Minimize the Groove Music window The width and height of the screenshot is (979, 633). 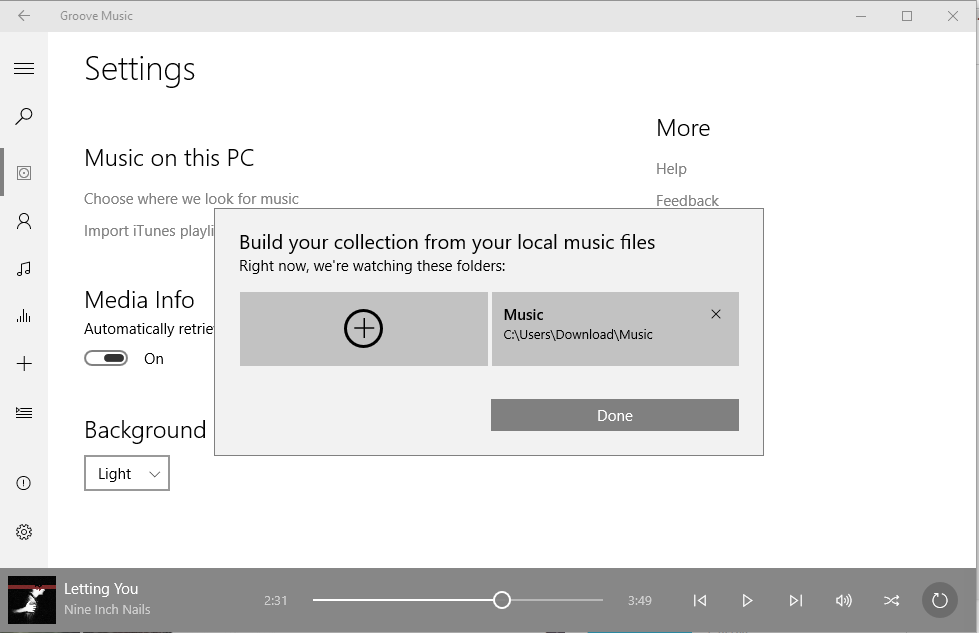861,16
